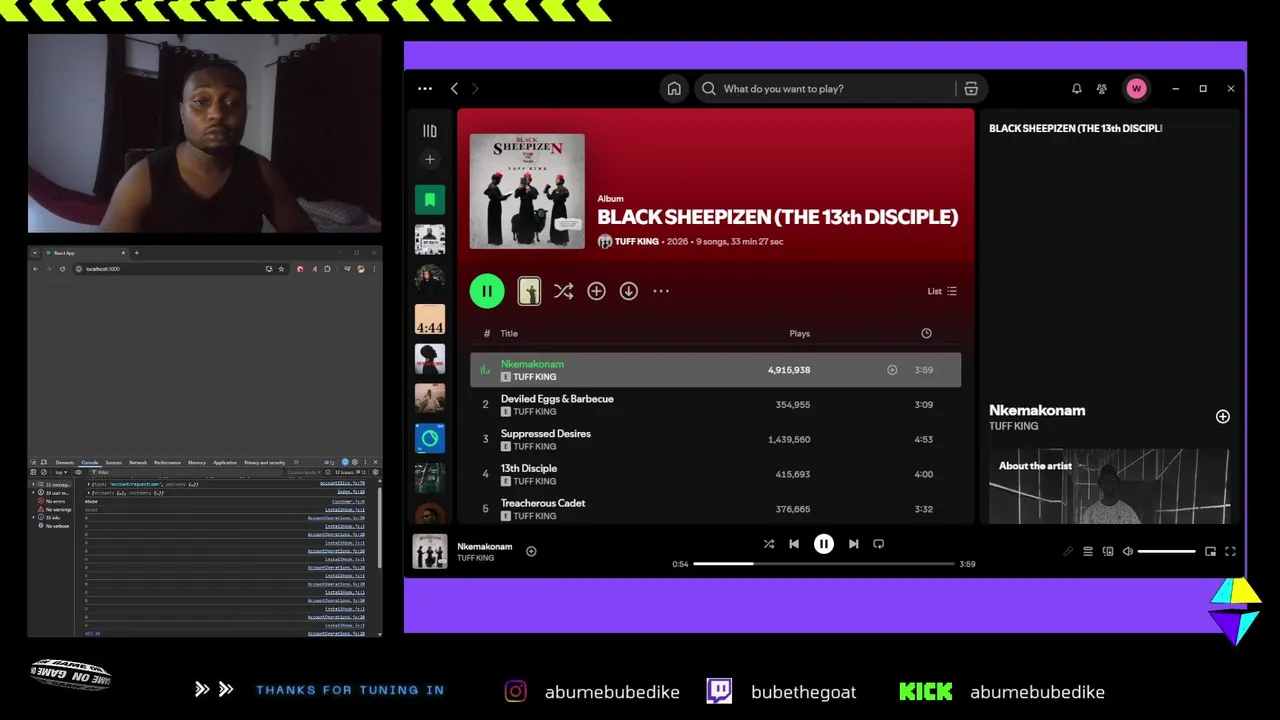Screen dimensions: 1280x720
Task: Connect to a device icon
Action: pyautogui.click(x=1107, y=551)
